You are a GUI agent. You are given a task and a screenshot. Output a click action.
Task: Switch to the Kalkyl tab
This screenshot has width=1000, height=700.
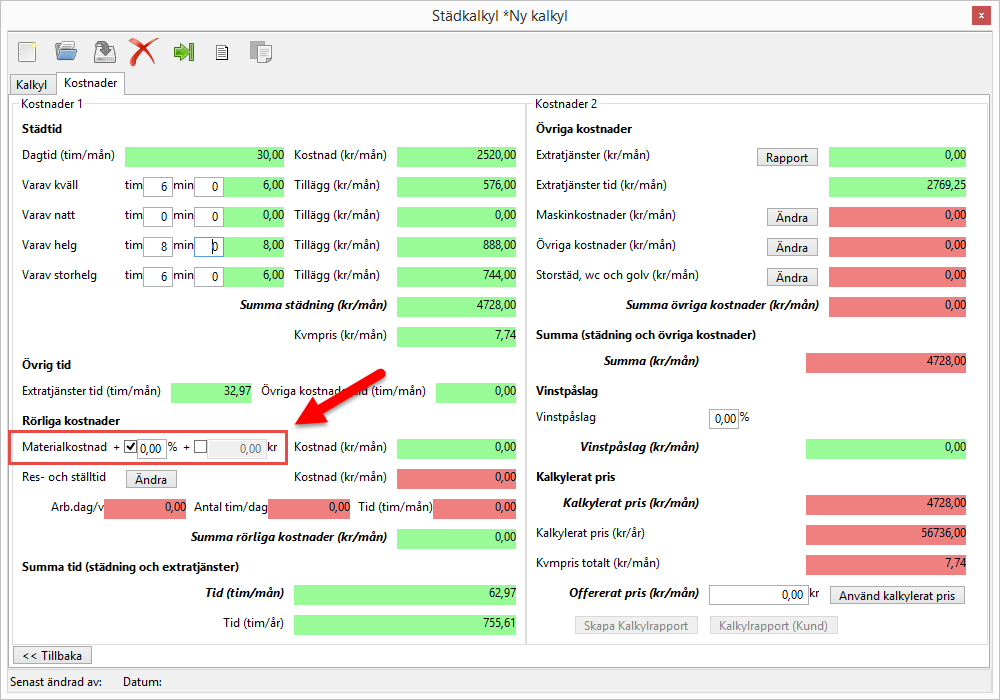tap(32, 85)
